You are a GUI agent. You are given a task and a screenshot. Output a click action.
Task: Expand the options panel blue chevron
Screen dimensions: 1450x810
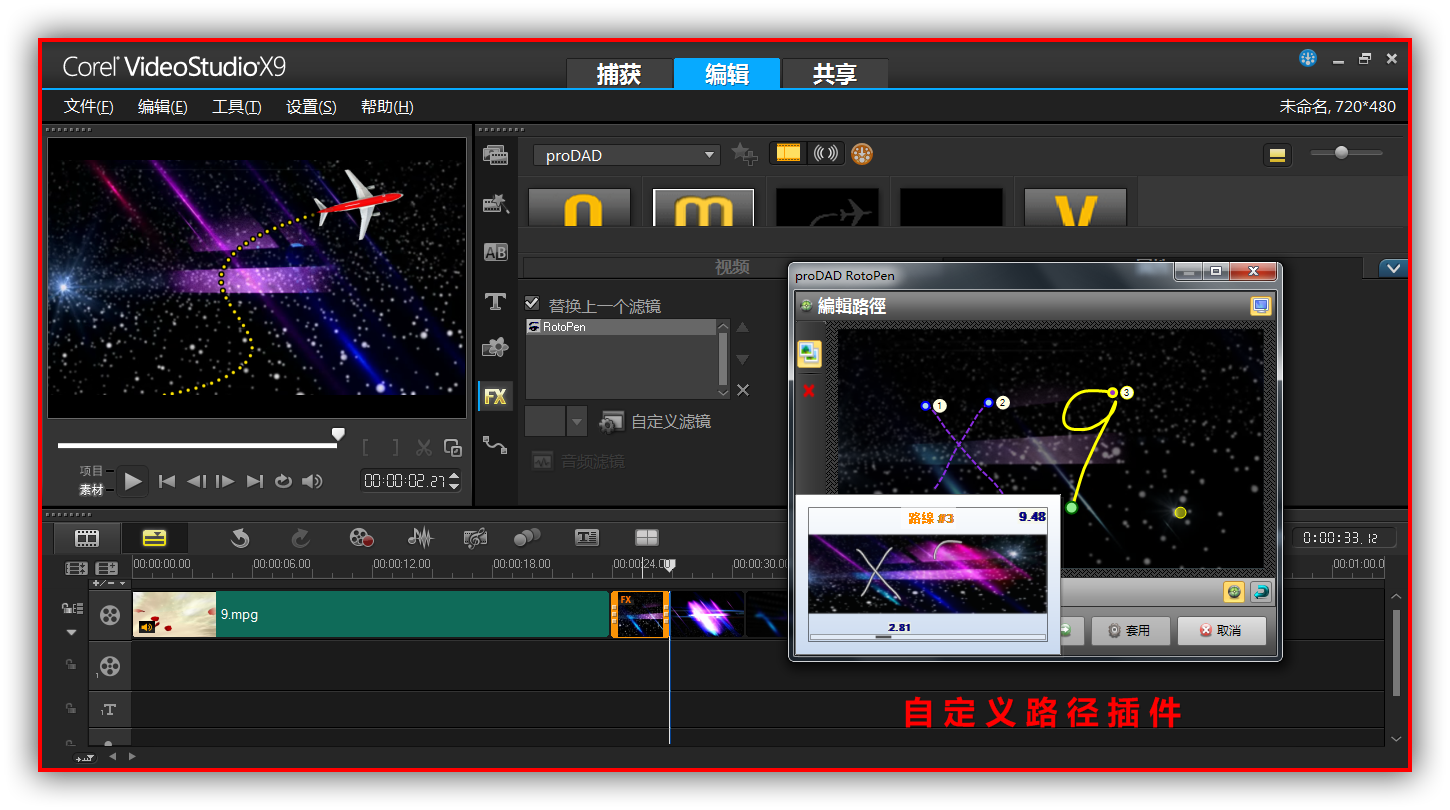(x=1393, y=268)
